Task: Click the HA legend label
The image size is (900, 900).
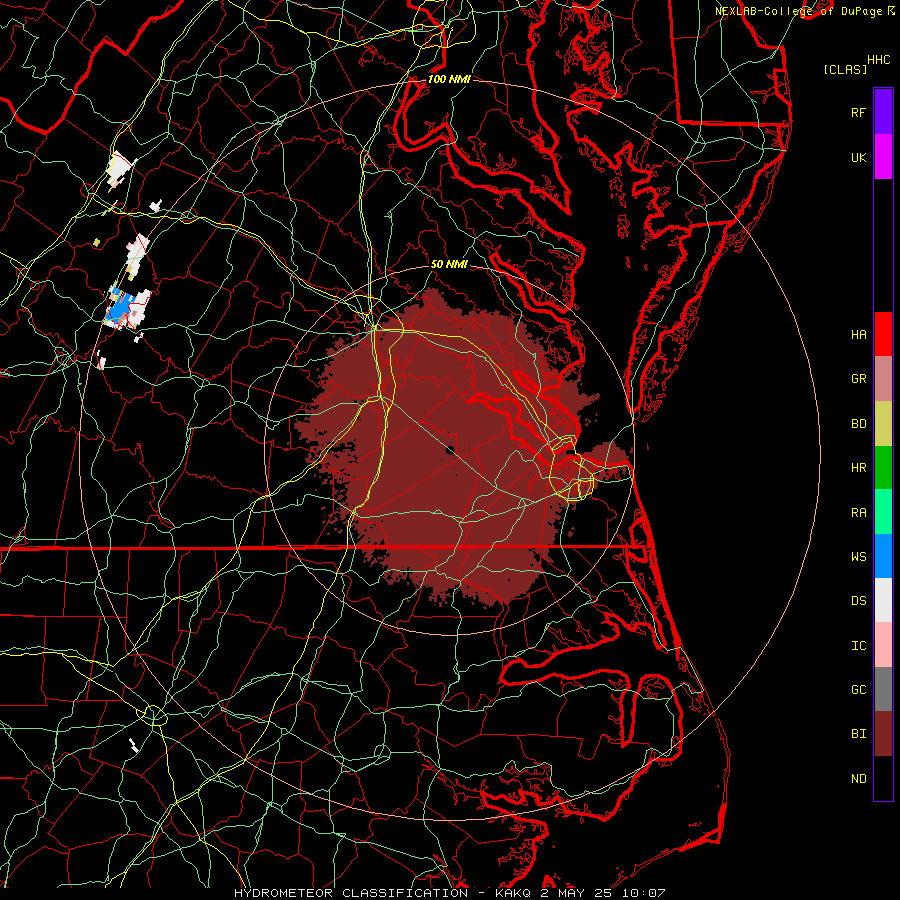Action: tap(859, 334)
